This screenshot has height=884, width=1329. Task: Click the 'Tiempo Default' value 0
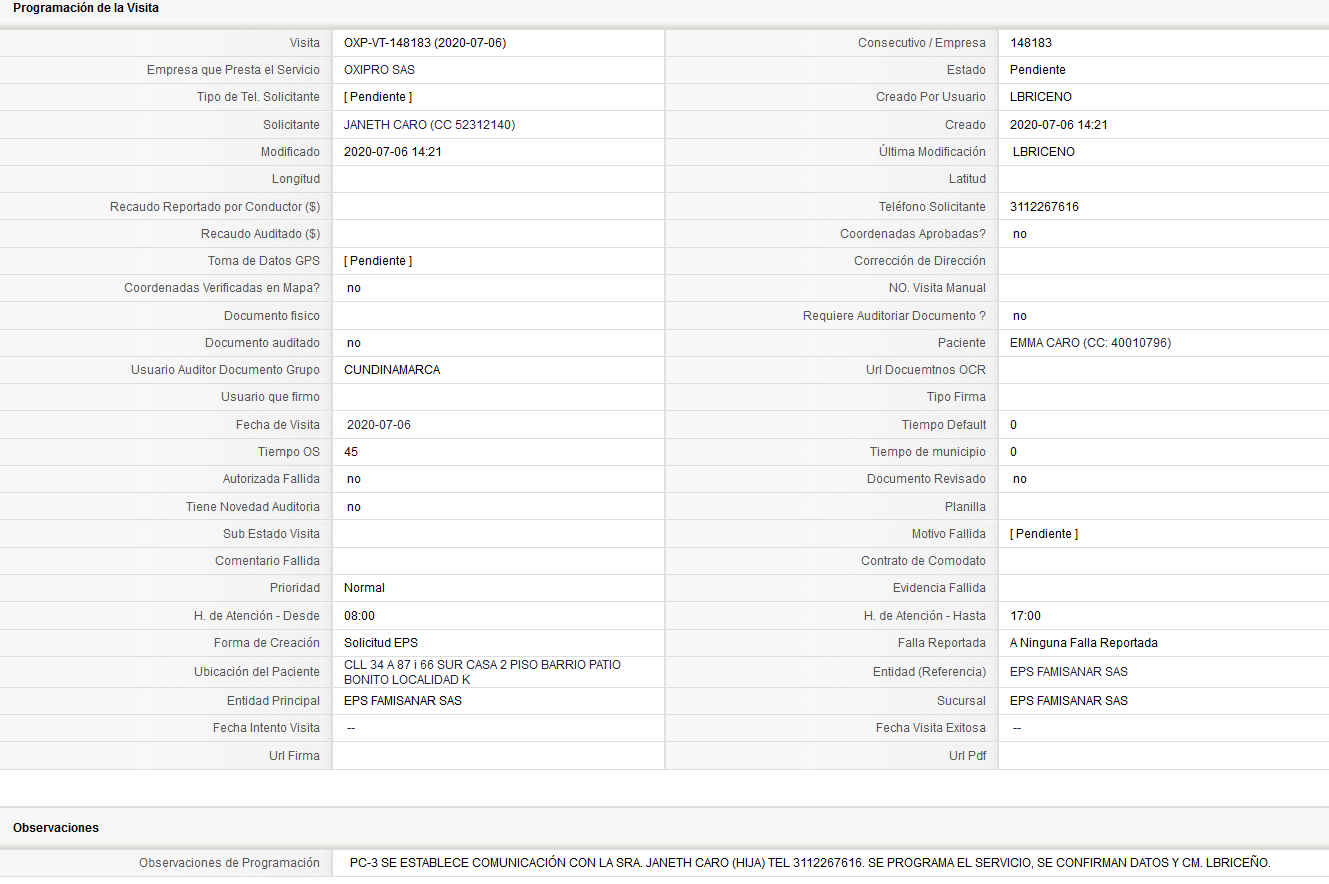(x=1013, y=425)
